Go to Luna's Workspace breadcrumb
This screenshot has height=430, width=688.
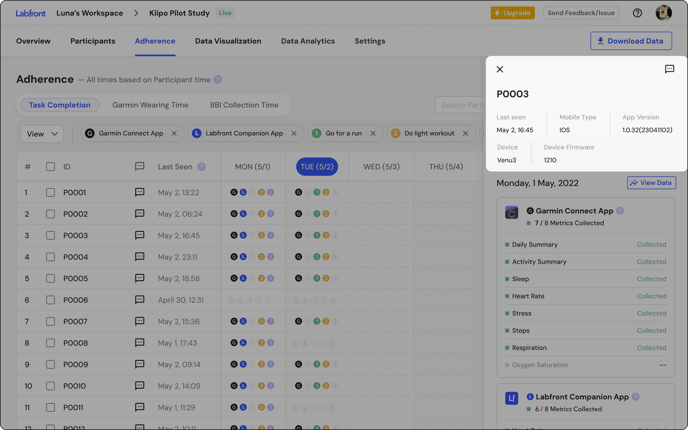tap(90, 13)
